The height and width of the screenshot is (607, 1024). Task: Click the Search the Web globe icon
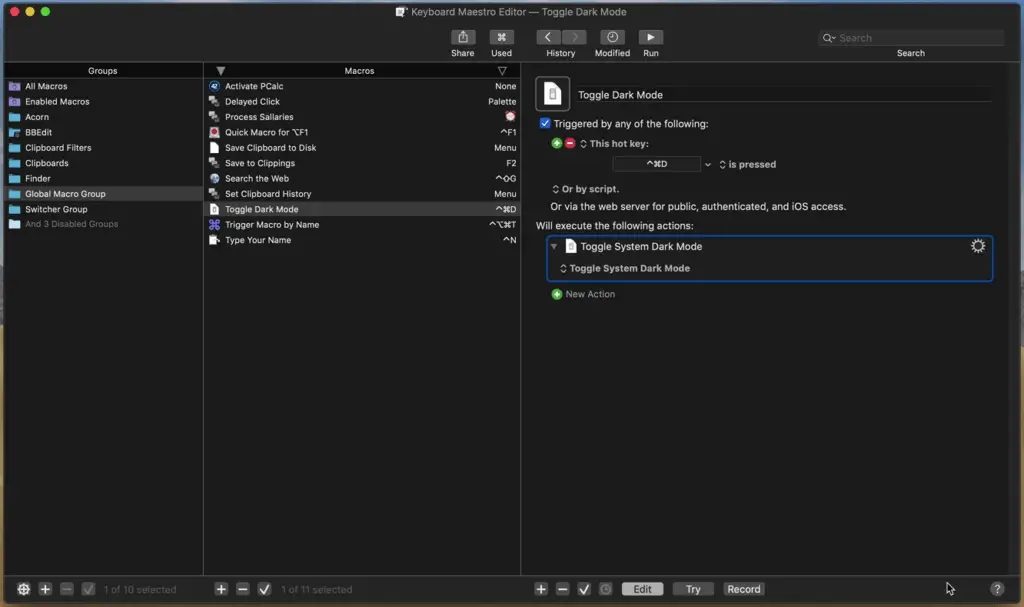click(x=214, y=178)
